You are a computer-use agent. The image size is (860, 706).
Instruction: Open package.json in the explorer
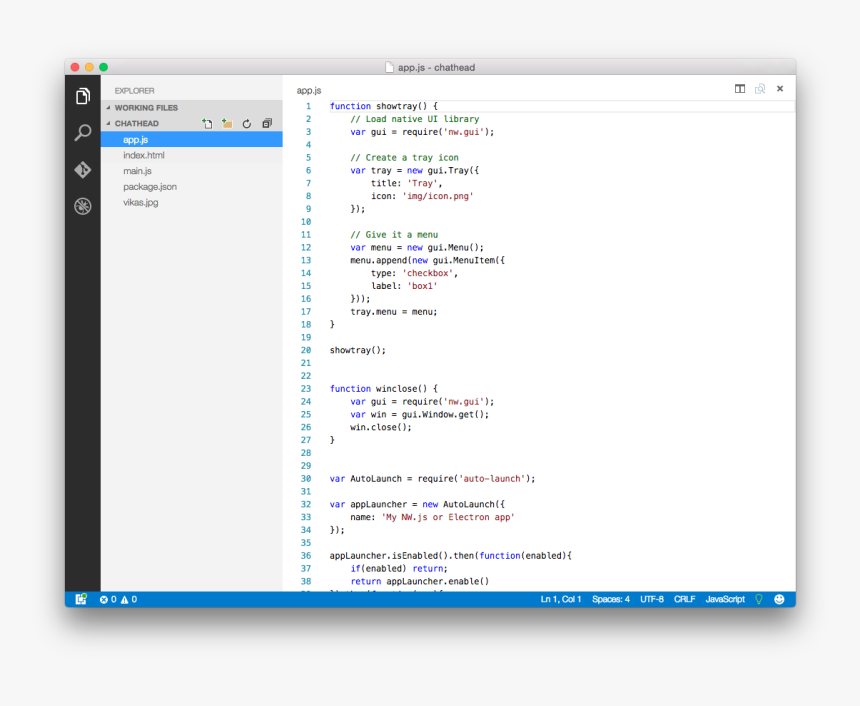[x=150, y=187]
